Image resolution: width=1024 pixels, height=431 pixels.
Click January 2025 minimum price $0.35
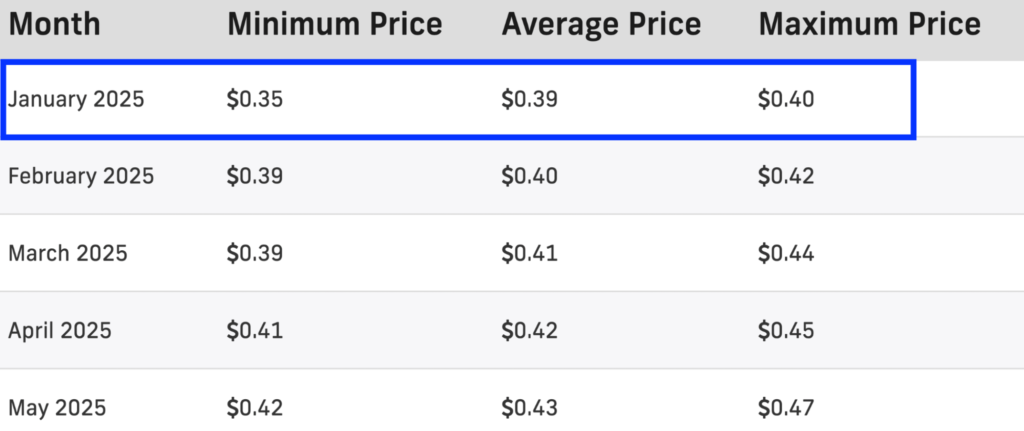click(x=255, y=99)
